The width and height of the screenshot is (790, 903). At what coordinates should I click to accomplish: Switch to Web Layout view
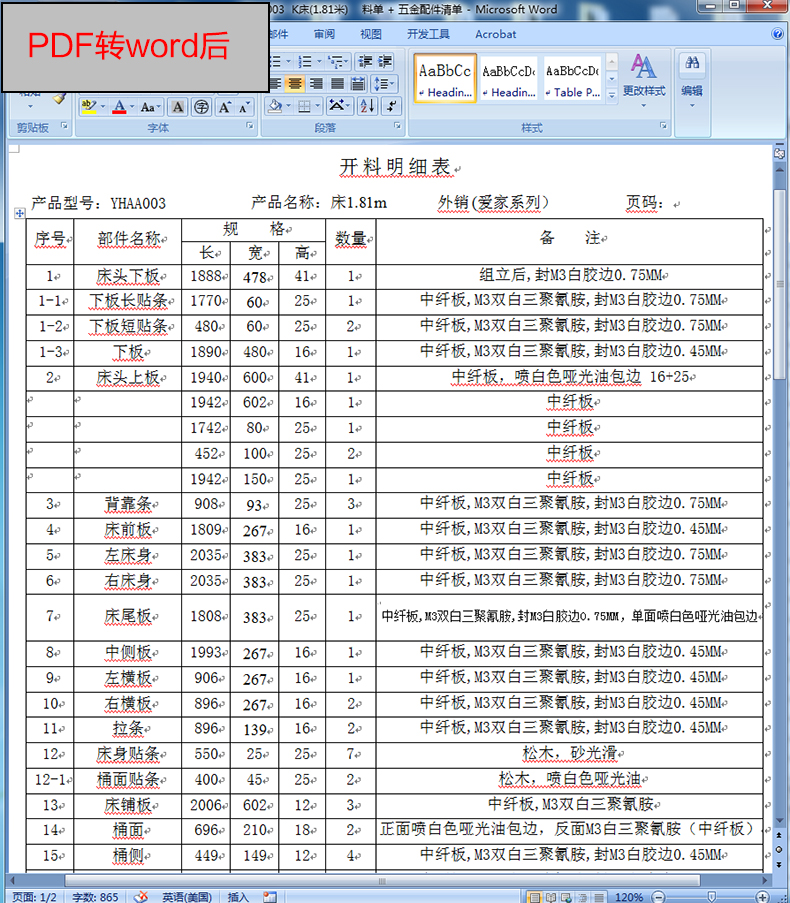567,897
